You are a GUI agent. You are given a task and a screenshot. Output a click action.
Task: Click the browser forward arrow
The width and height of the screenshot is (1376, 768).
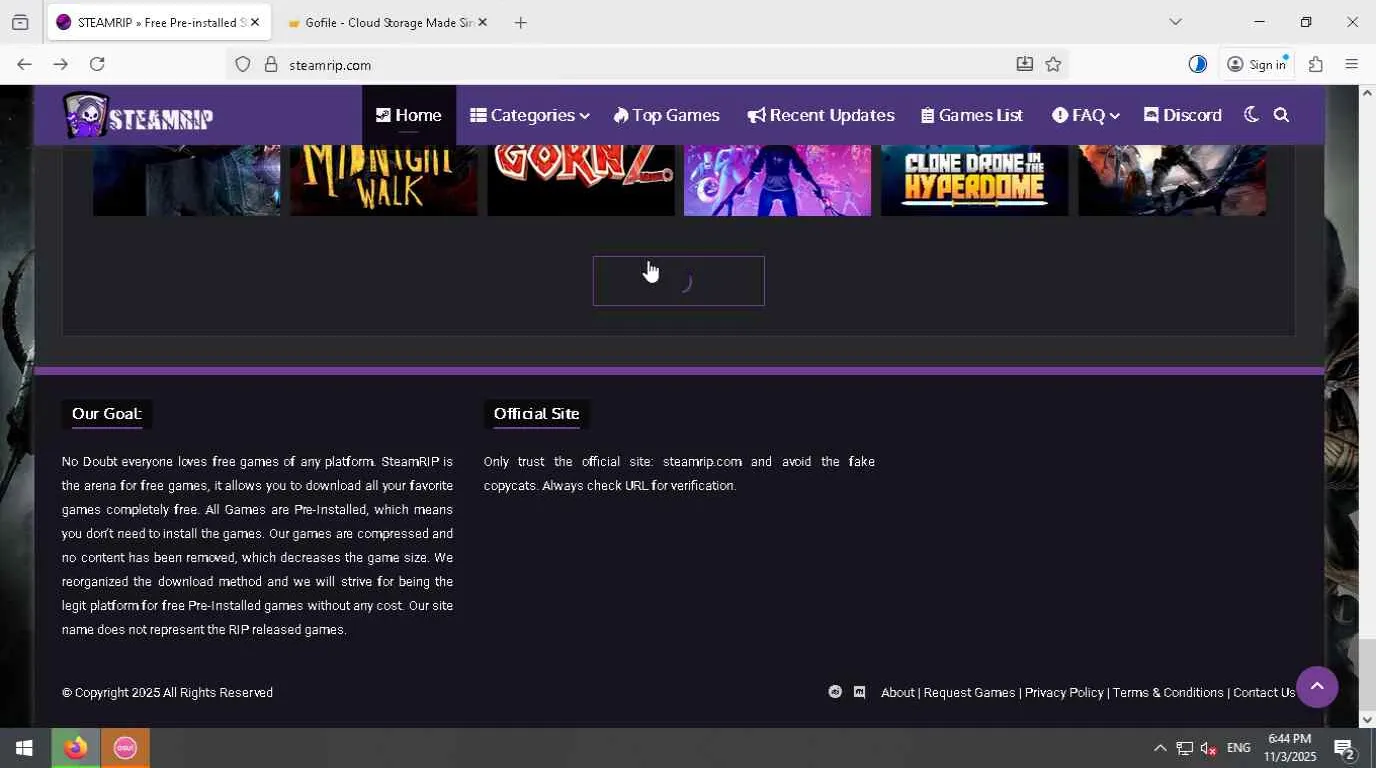pyautogui.click(x=61, y=64)
